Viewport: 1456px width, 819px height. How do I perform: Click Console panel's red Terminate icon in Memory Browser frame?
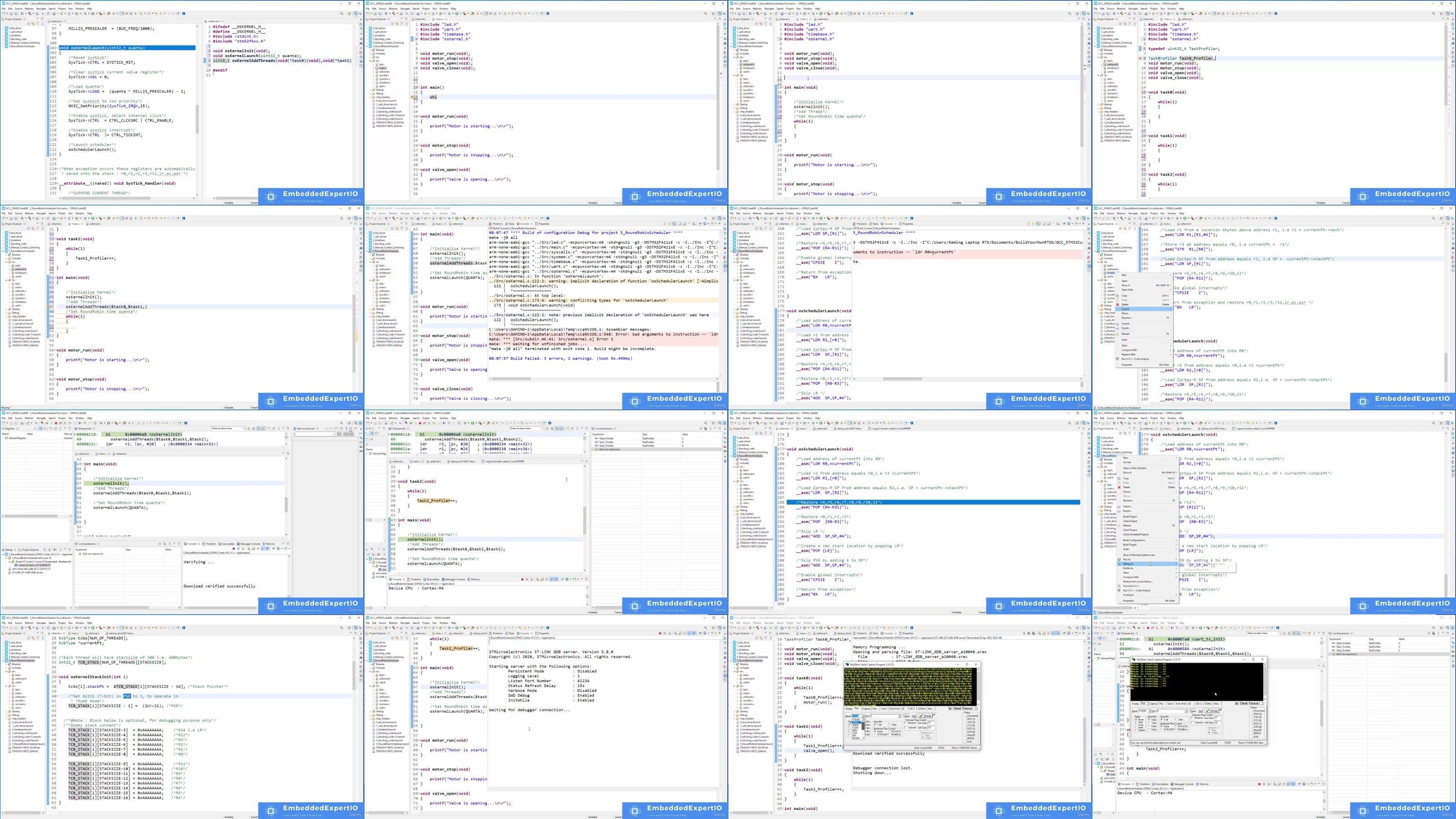(x=234, y=549)
